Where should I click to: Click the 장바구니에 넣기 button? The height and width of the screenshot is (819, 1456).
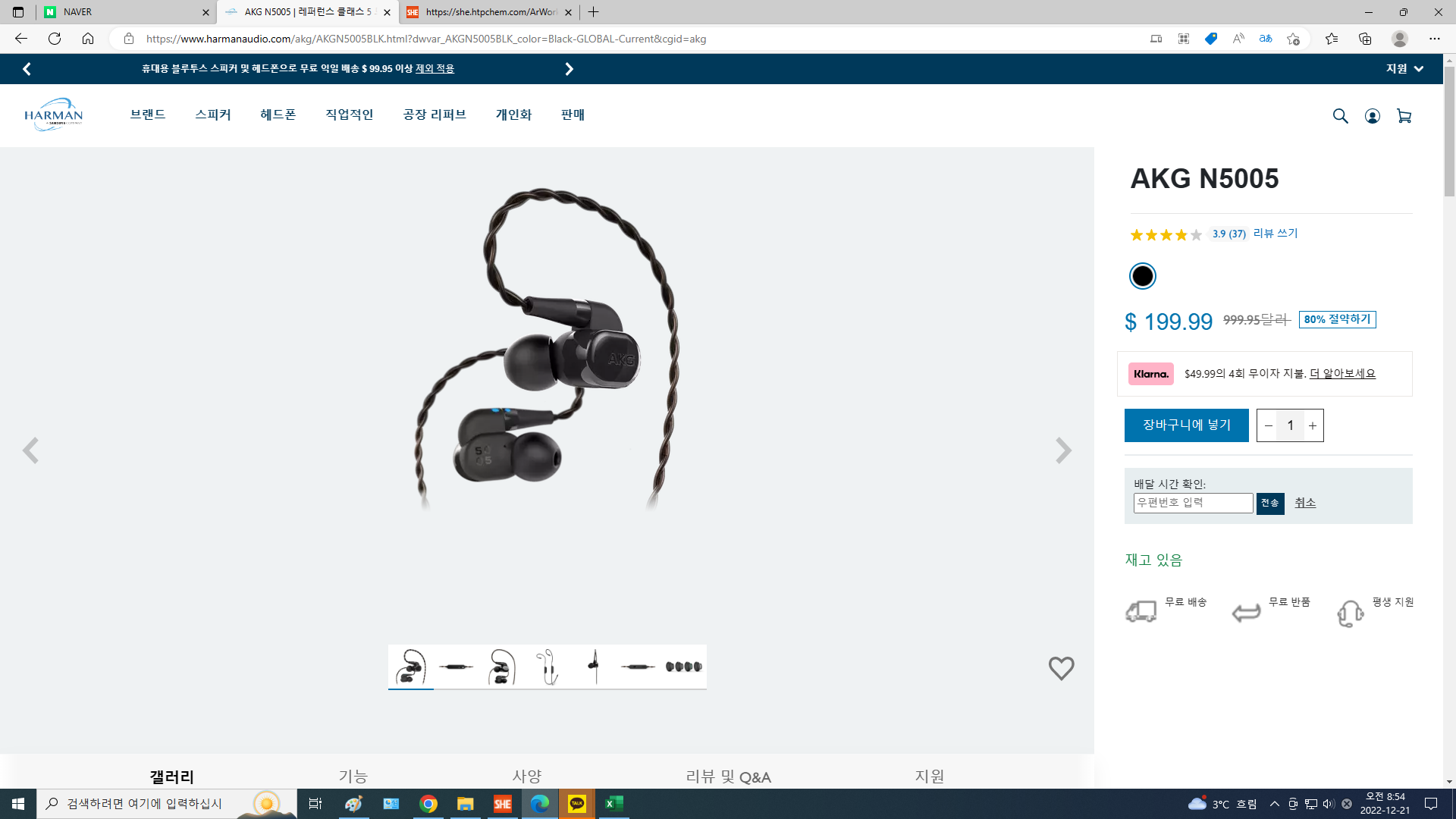point(1186,425)
